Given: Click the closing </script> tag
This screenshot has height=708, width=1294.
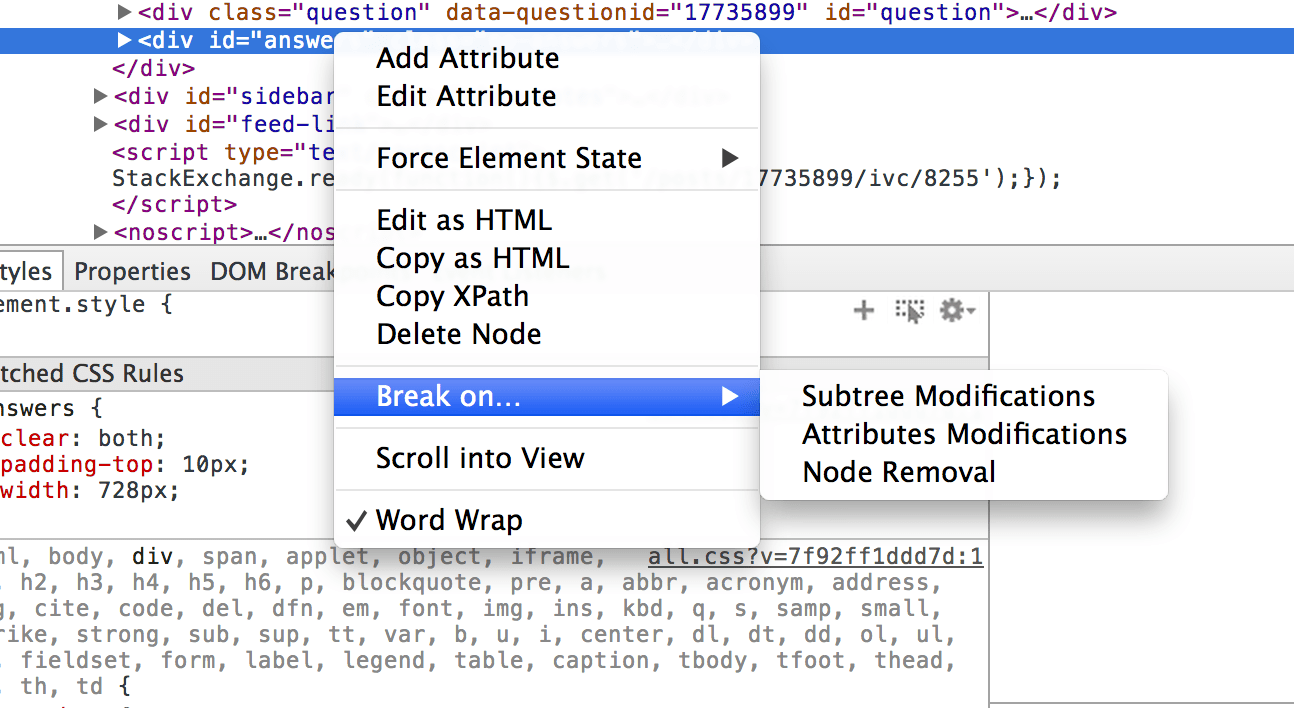Looking at the screenshot, I should (x=175, y=204).
